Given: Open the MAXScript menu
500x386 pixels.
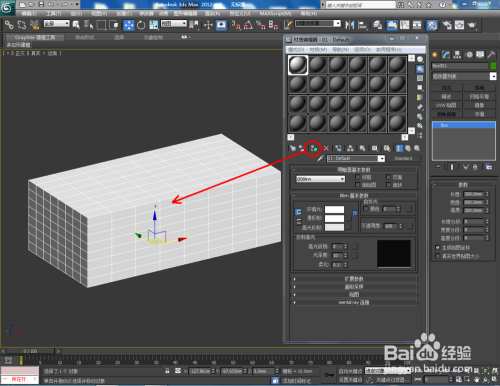Looking at the screenshot, I should pyautogui.click(x=275, y=14).
